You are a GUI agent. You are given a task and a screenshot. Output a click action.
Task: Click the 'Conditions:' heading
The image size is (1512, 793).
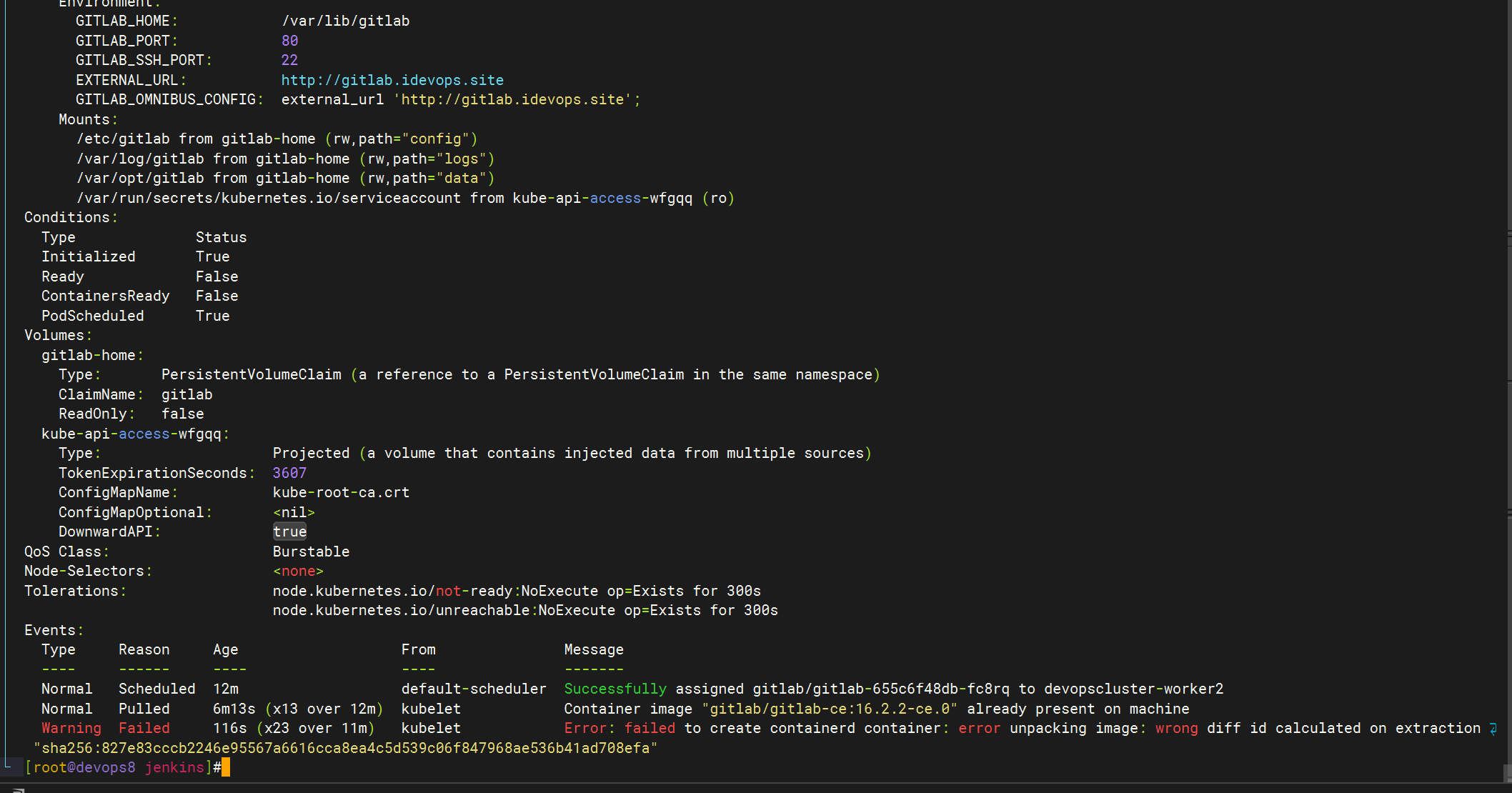click(71, 217)
